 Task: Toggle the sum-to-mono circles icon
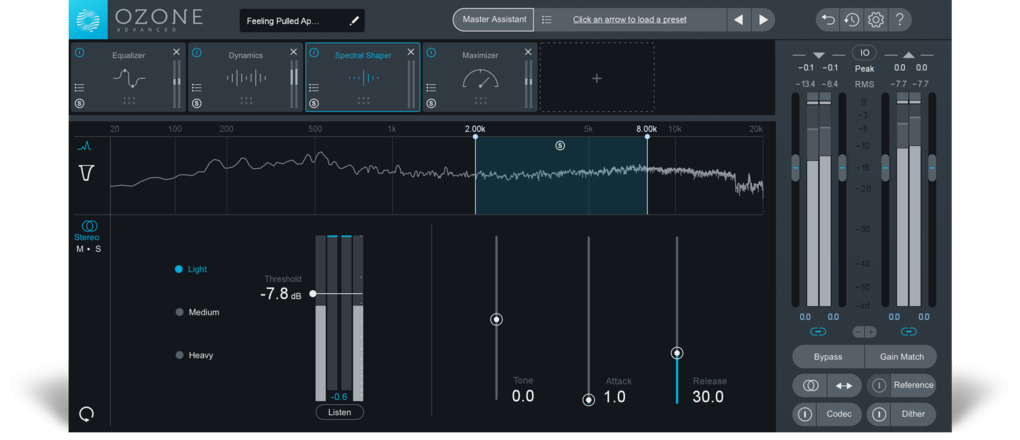[810, 385]
